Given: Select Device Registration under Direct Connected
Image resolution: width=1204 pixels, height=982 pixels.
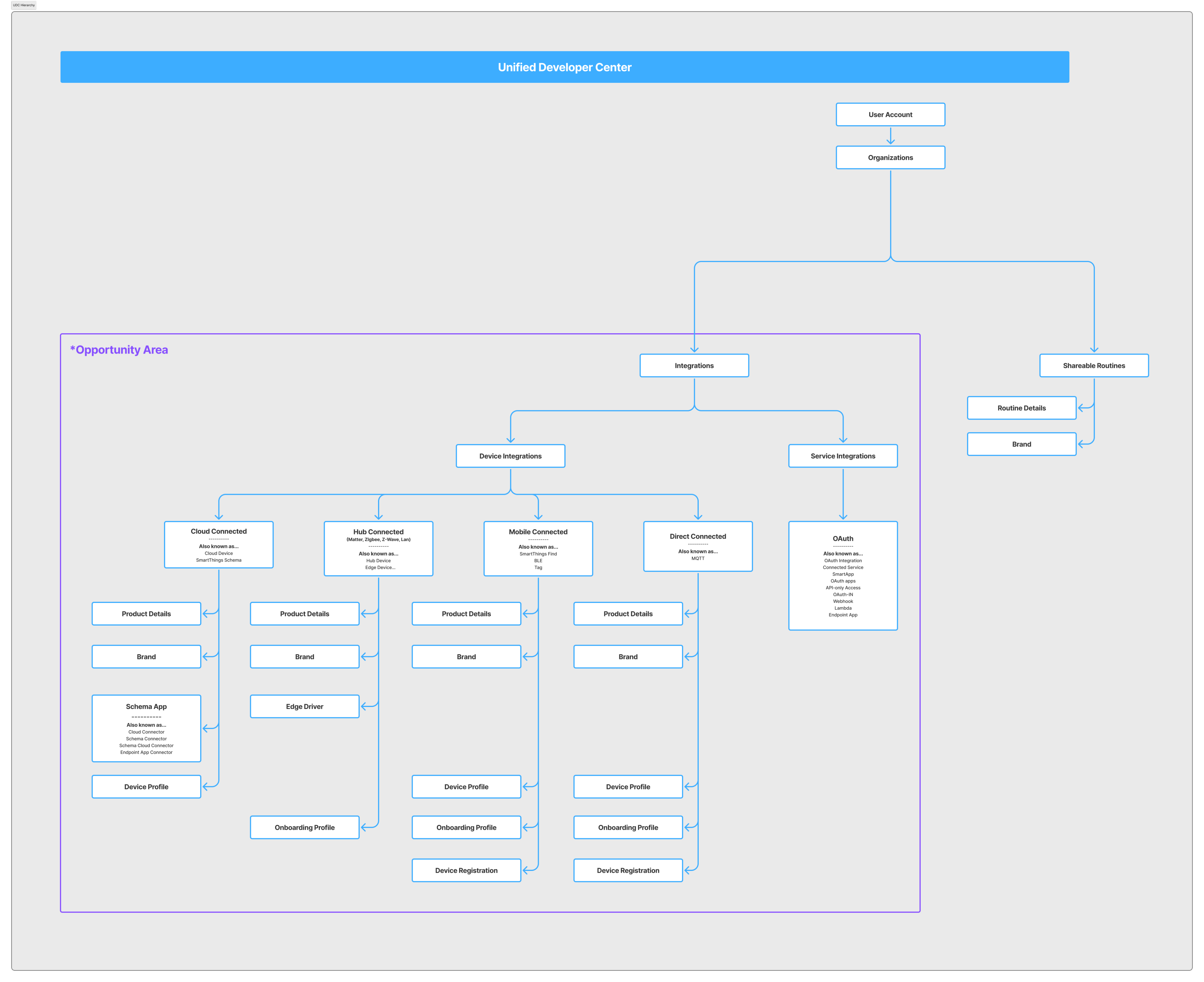Looking at the screenshot, I should click(x=628, y=870).
